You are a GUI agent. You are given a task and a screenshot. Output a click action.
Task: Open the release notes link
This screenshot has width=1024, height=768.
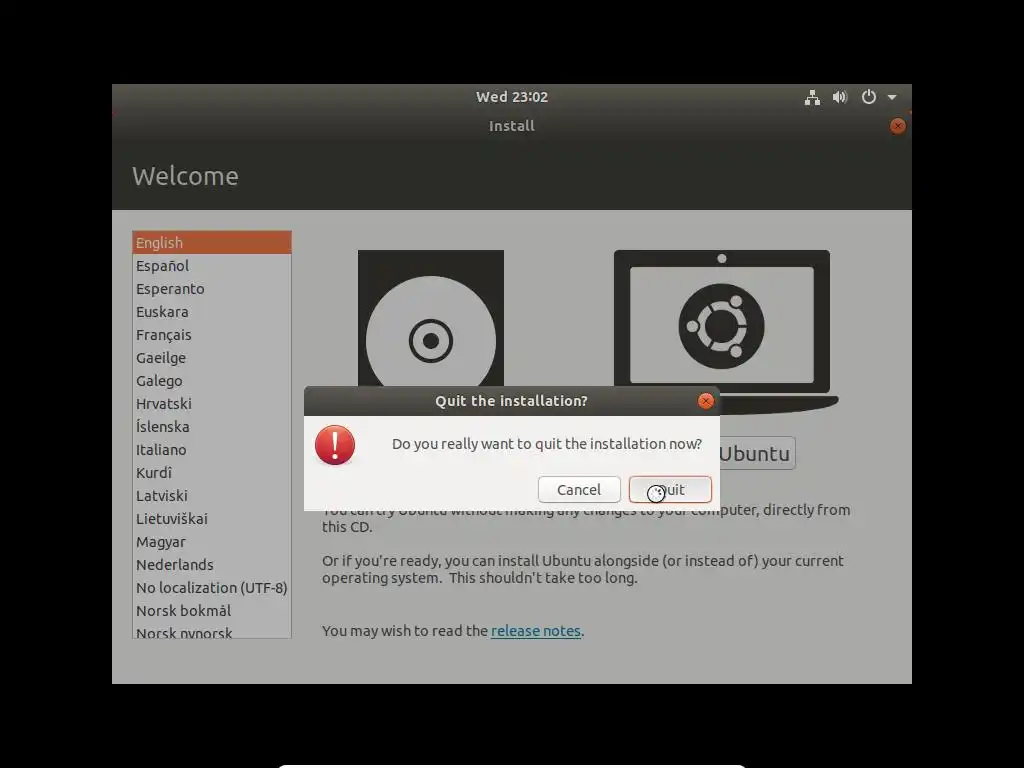(x=536, y=631)
